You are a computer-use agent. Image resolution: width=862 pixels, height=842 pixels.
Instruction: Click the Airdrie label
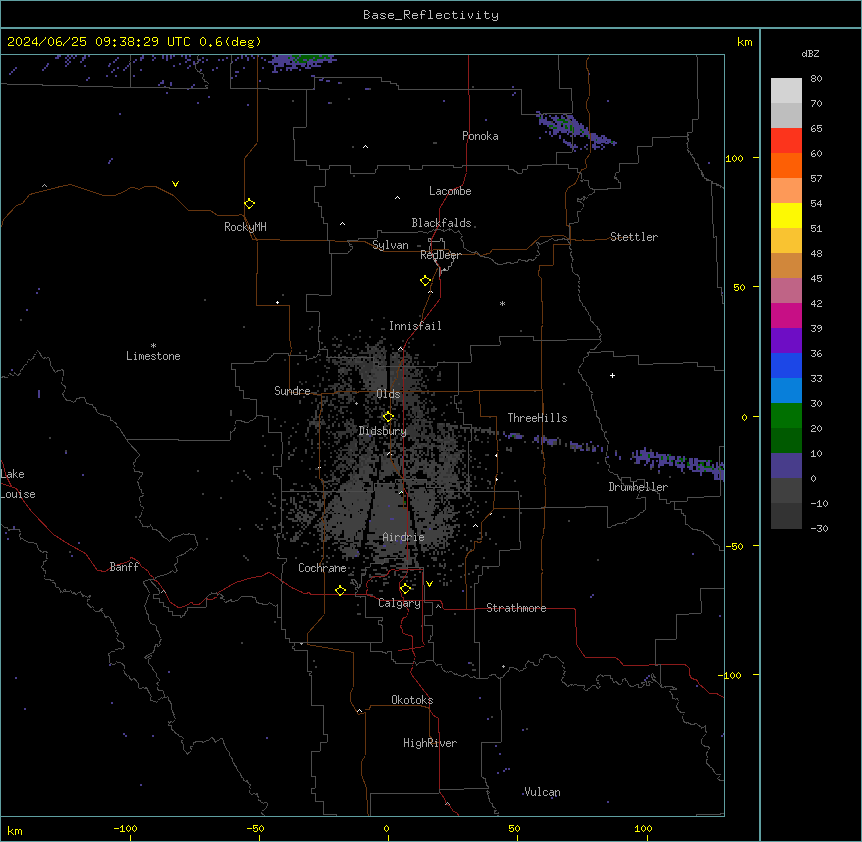click(x=404, y=537)
